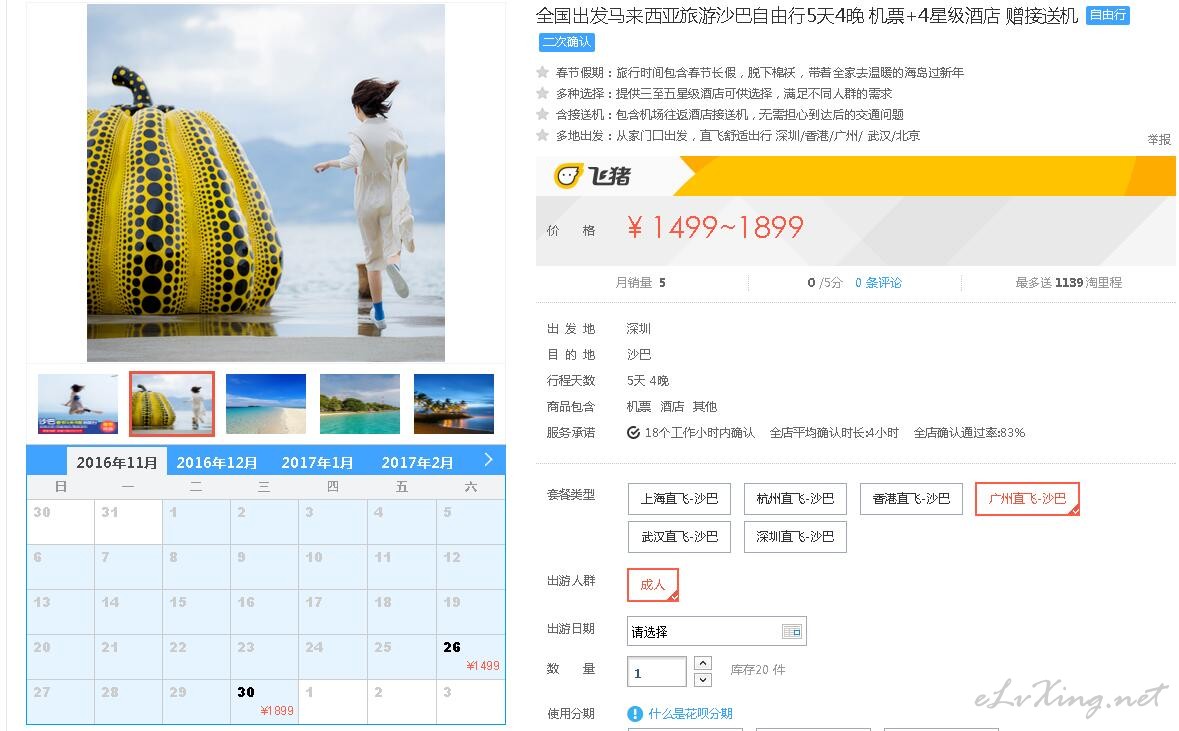Choose the 深圳直飞-沙巴 package option

click(795, 537)
